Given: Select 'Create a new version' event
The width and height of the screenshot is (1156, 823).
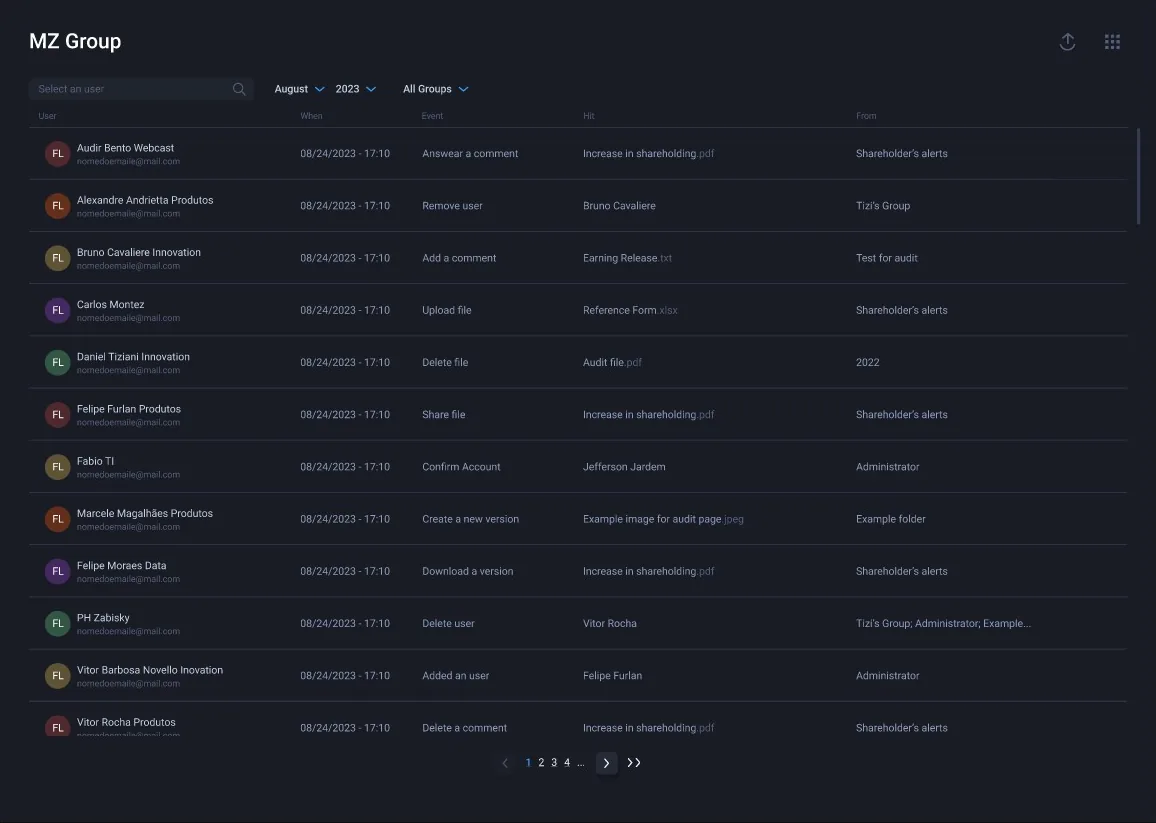Looking at the screenshot, I should pos(470,519).
